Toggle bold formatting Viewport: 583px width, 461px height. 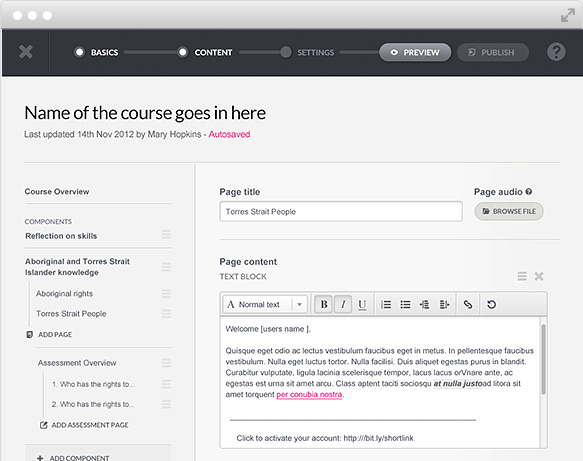pyautogui.click(x=324, y=304)
